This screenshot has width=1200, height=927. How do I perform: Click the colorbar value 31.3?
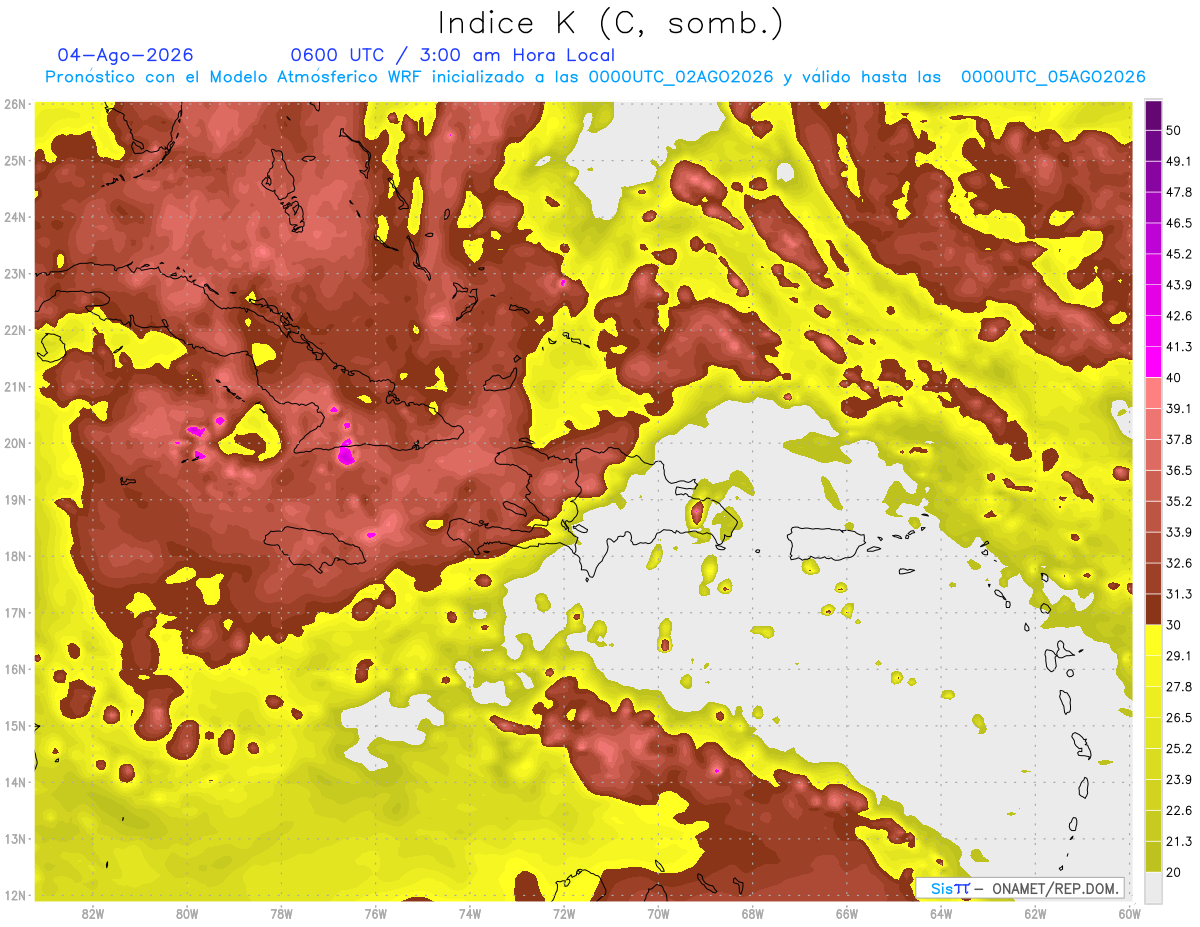pos(1178,594)
